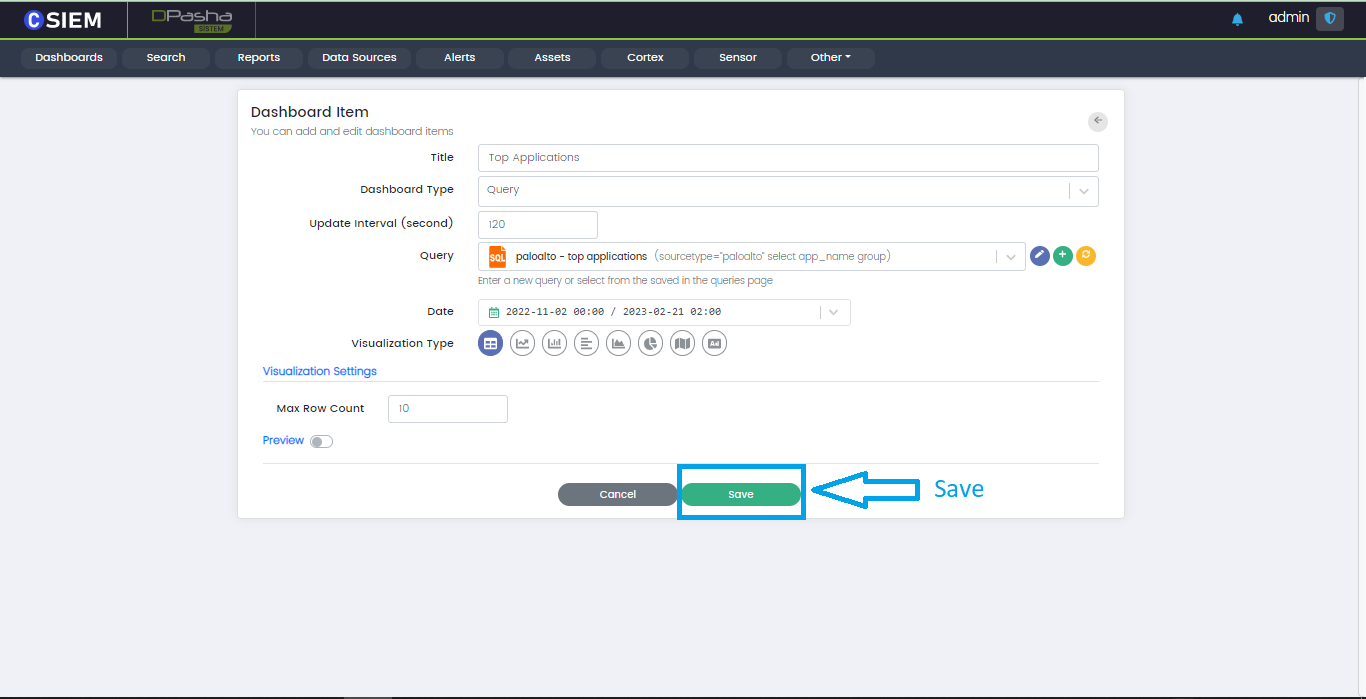Click the Max Row Count field
Viewport: 1366px width, 699px height.
pos(447,409)
